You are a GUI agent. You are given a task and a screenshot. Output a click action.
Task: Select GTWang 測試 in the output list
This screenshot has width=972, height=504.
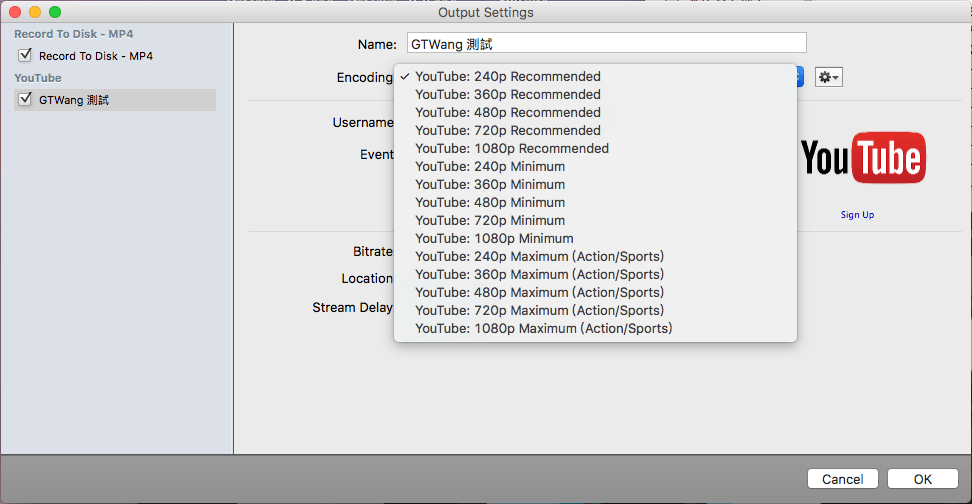75,100
